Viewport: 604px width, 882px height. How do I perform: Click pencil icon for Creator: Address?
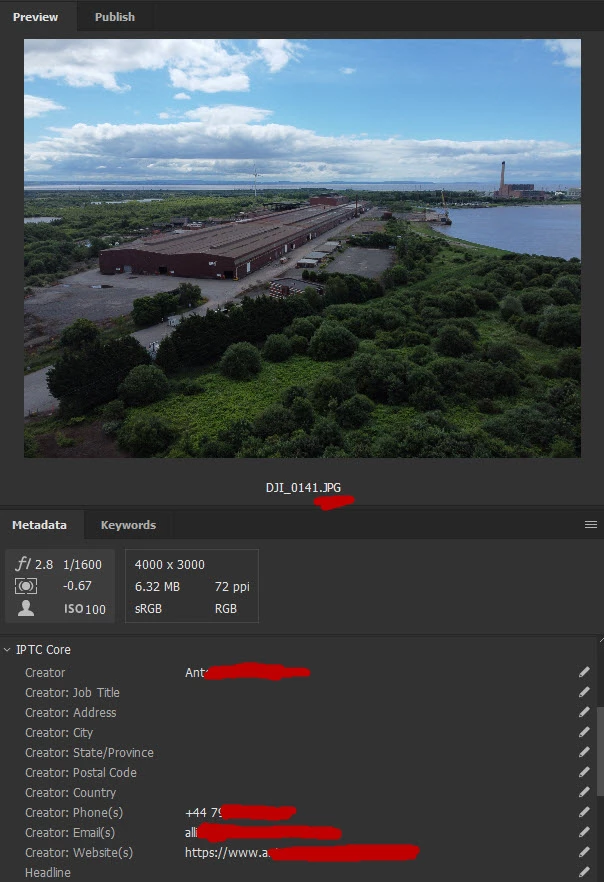584,712
